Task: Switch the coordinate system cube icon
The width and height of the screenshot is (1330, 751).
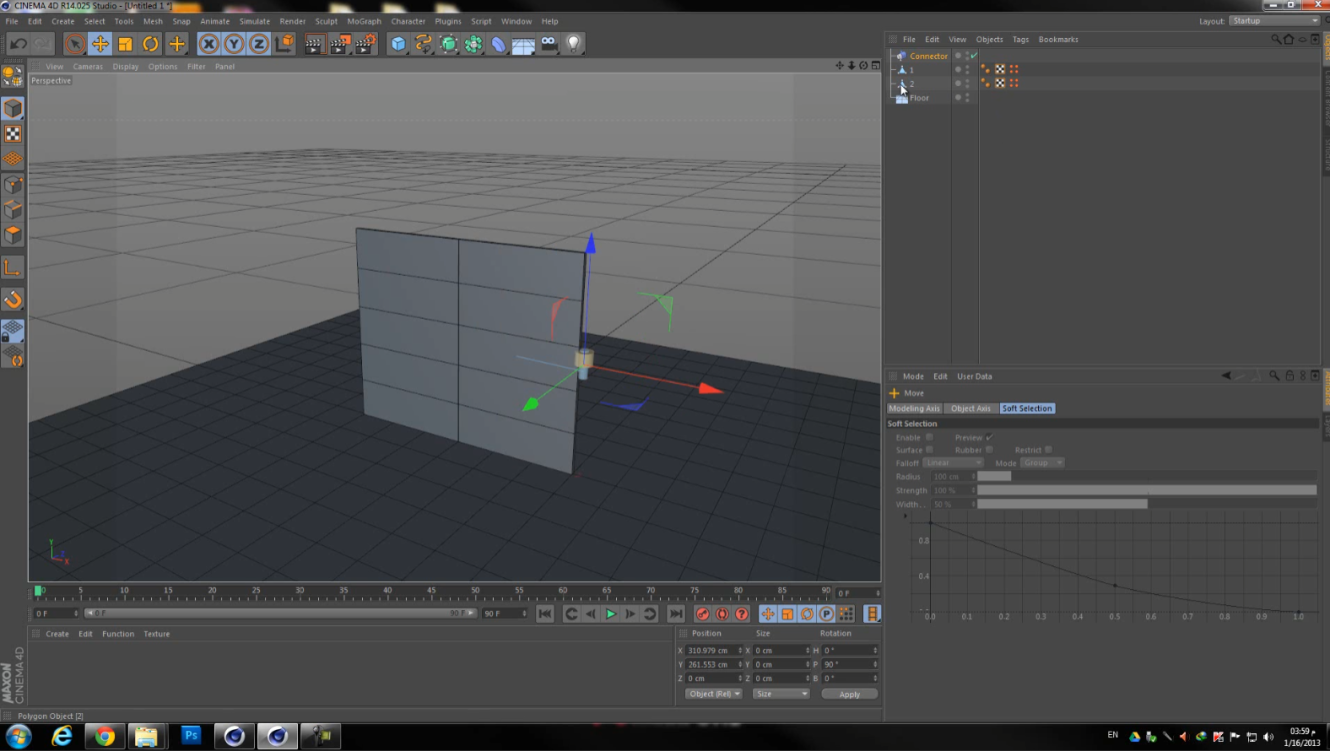Action: (285, 44)
